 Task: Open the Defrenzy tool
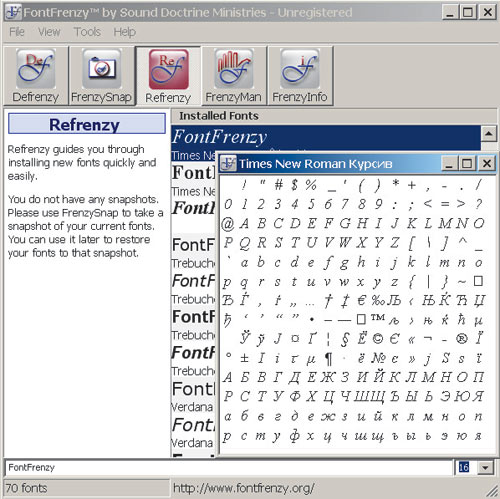pos(36,76)
